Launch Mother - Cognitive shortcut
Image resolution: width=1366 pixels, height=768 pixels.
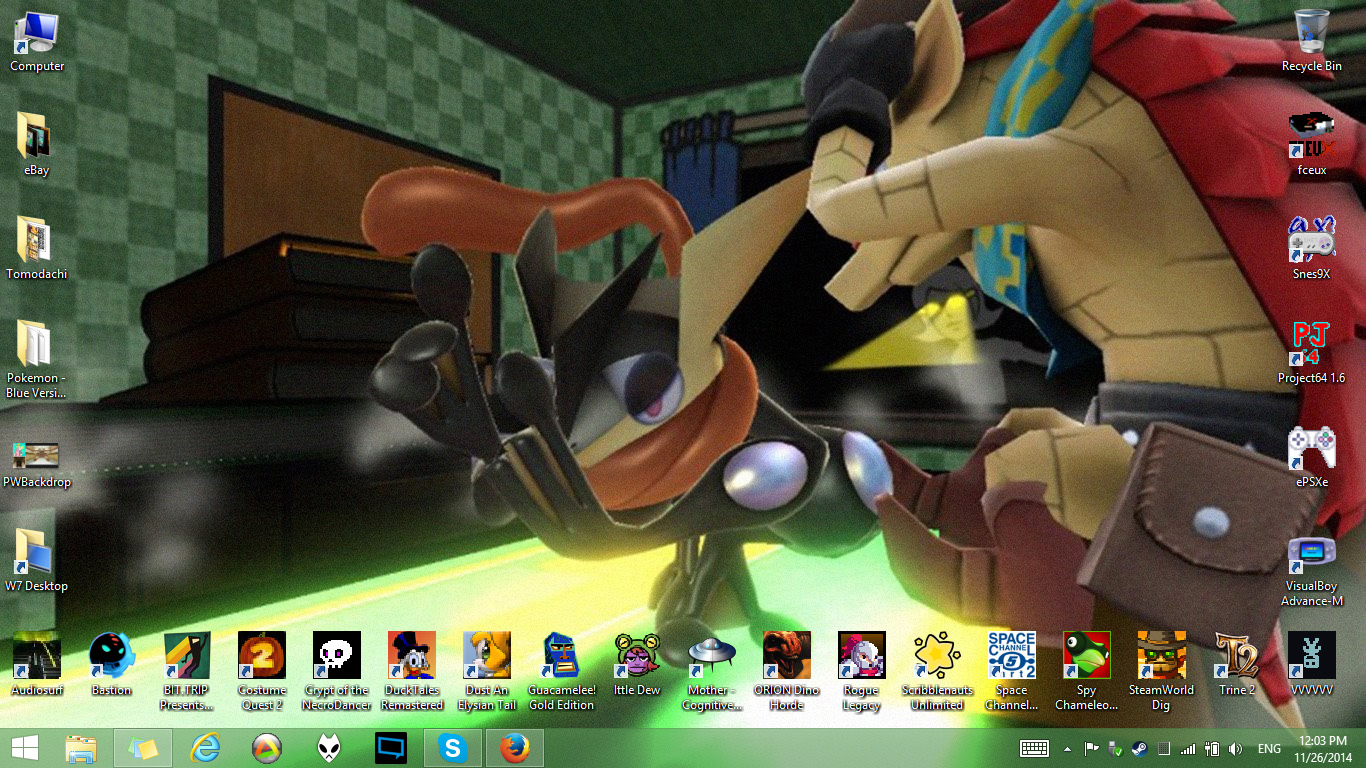(712, 671)
